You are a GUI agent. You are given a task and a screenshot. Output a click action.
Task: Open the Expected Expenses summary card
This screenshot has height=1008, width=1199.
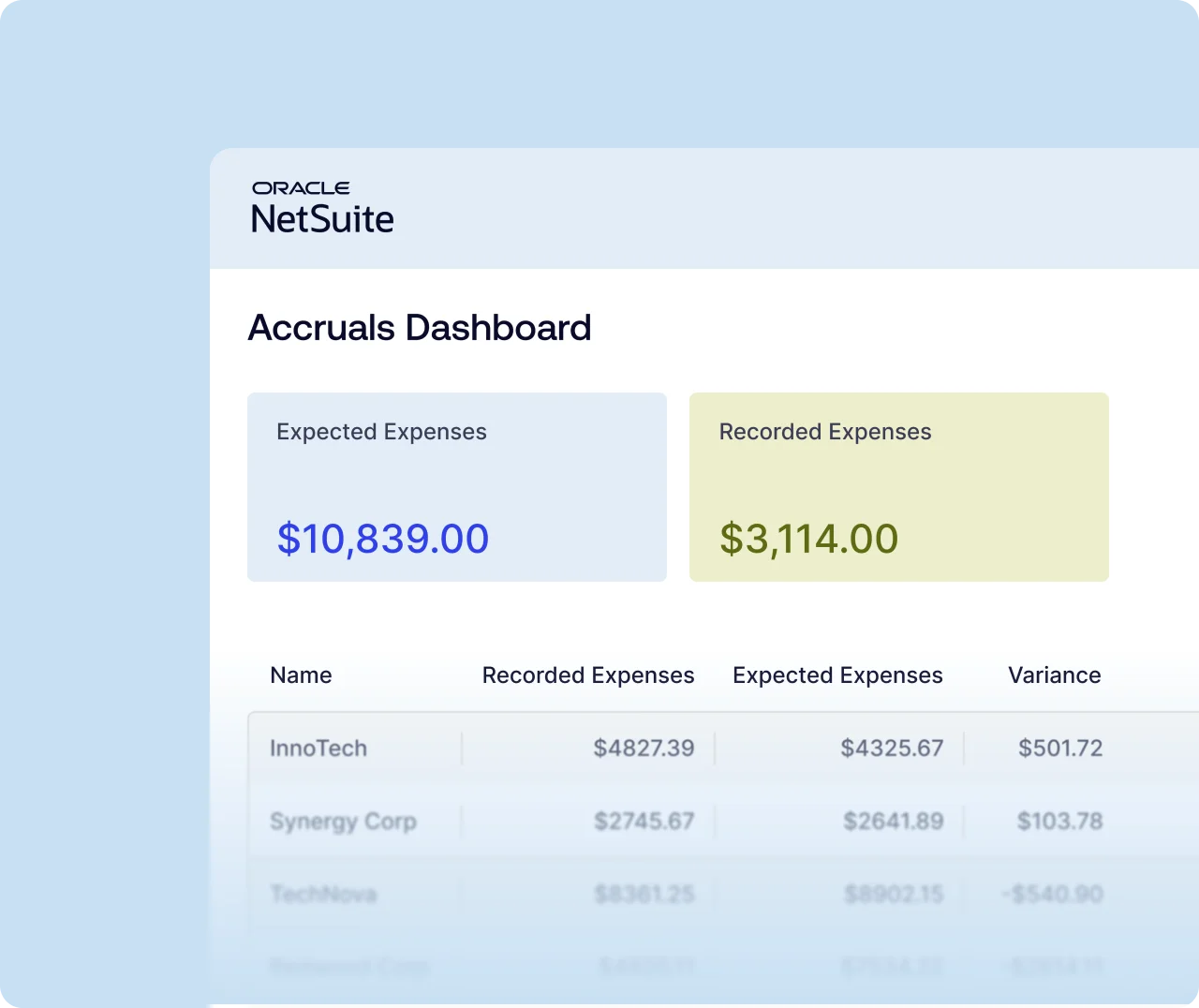pos(457,487)
